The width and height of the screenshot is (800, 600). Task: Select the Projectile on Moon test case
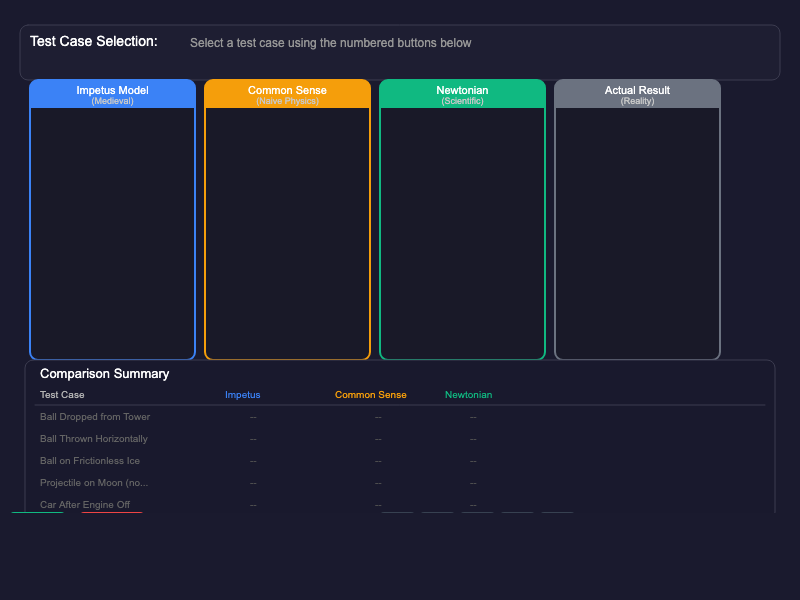[x=91, y=483]
